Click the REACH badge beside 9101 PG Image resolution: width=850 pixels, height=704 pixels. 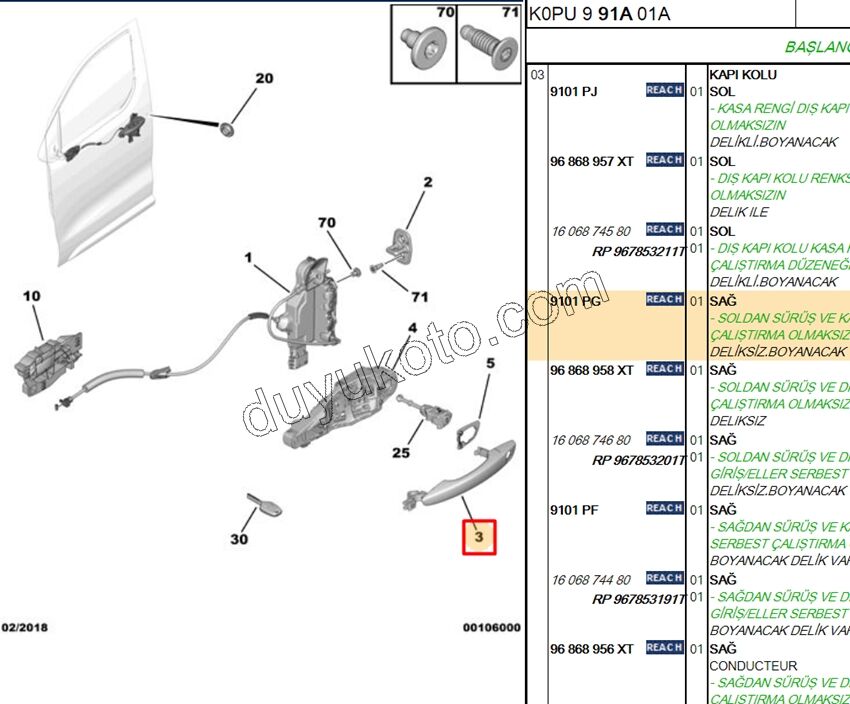[x=664, y=300]
